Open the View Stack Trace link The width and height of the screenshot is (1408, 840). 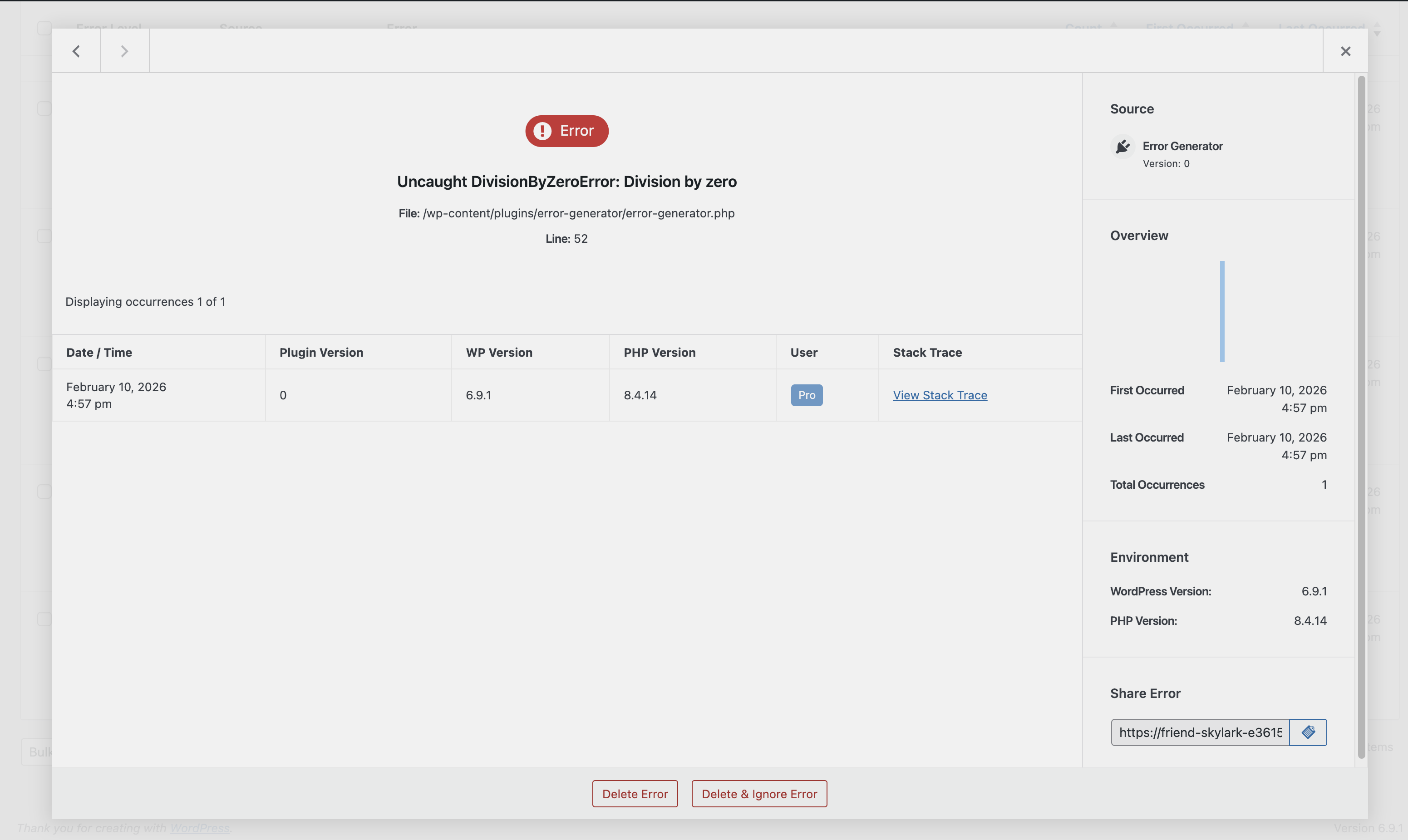click(x=940, y=395)
